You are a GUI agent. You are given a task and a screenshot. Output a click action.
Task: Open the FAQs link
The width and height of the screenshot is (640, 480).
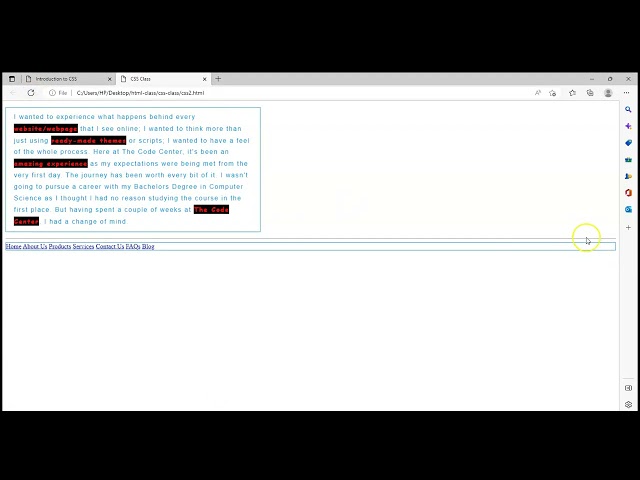coord(133,247)
